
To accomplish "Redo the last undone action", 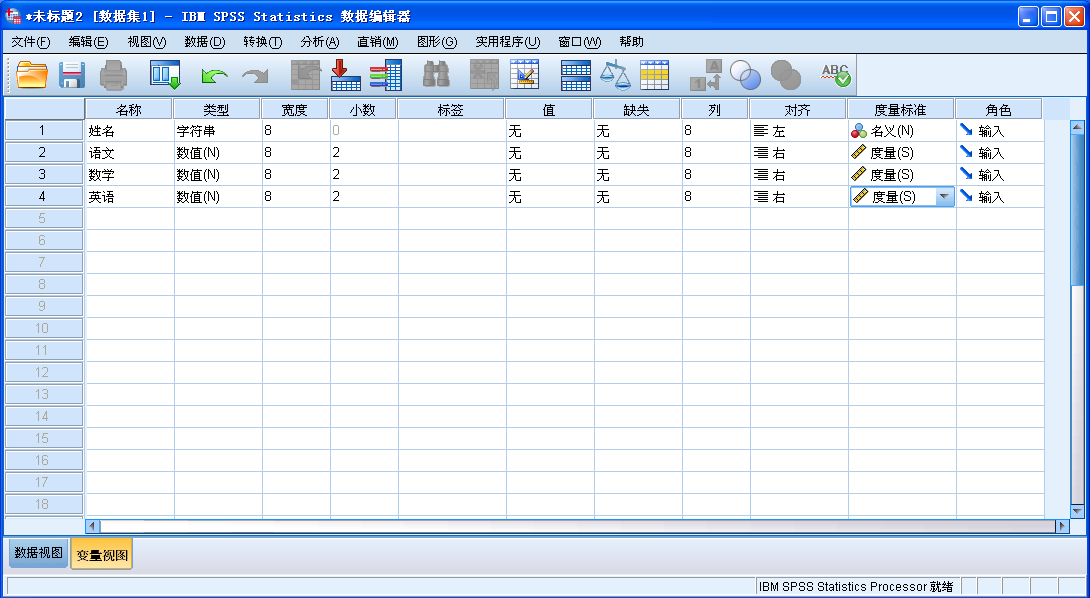I will (255, 76).
